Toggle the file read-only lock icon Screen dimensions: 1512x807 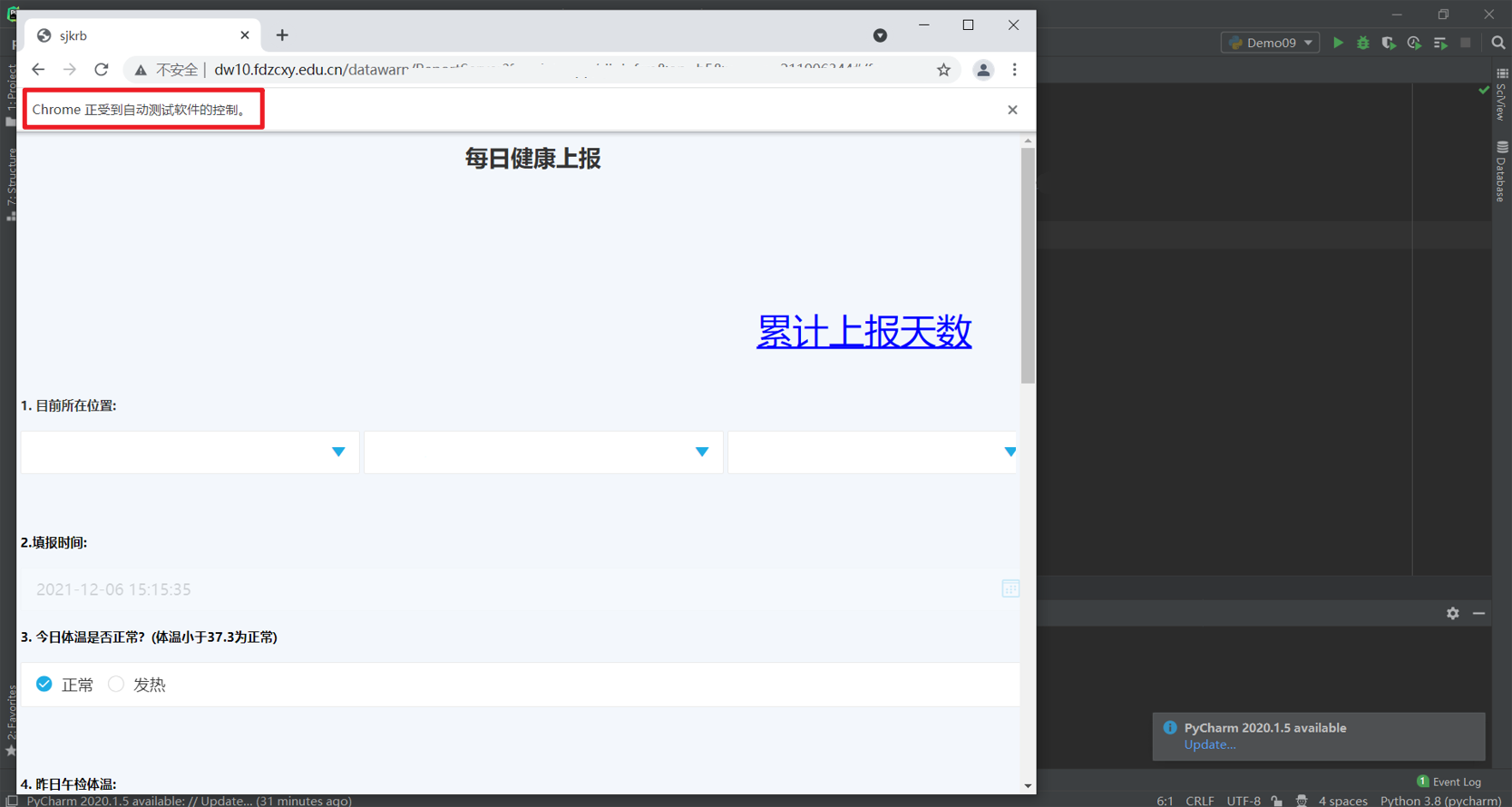coord(1277,801)
